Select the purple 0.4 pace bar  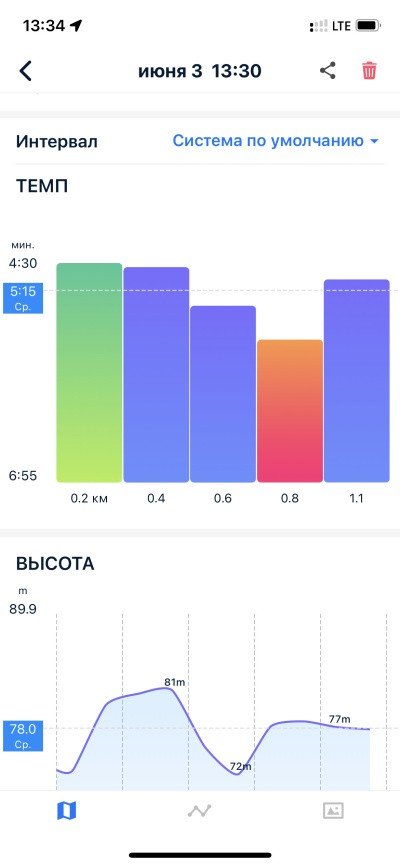[156, 375]
